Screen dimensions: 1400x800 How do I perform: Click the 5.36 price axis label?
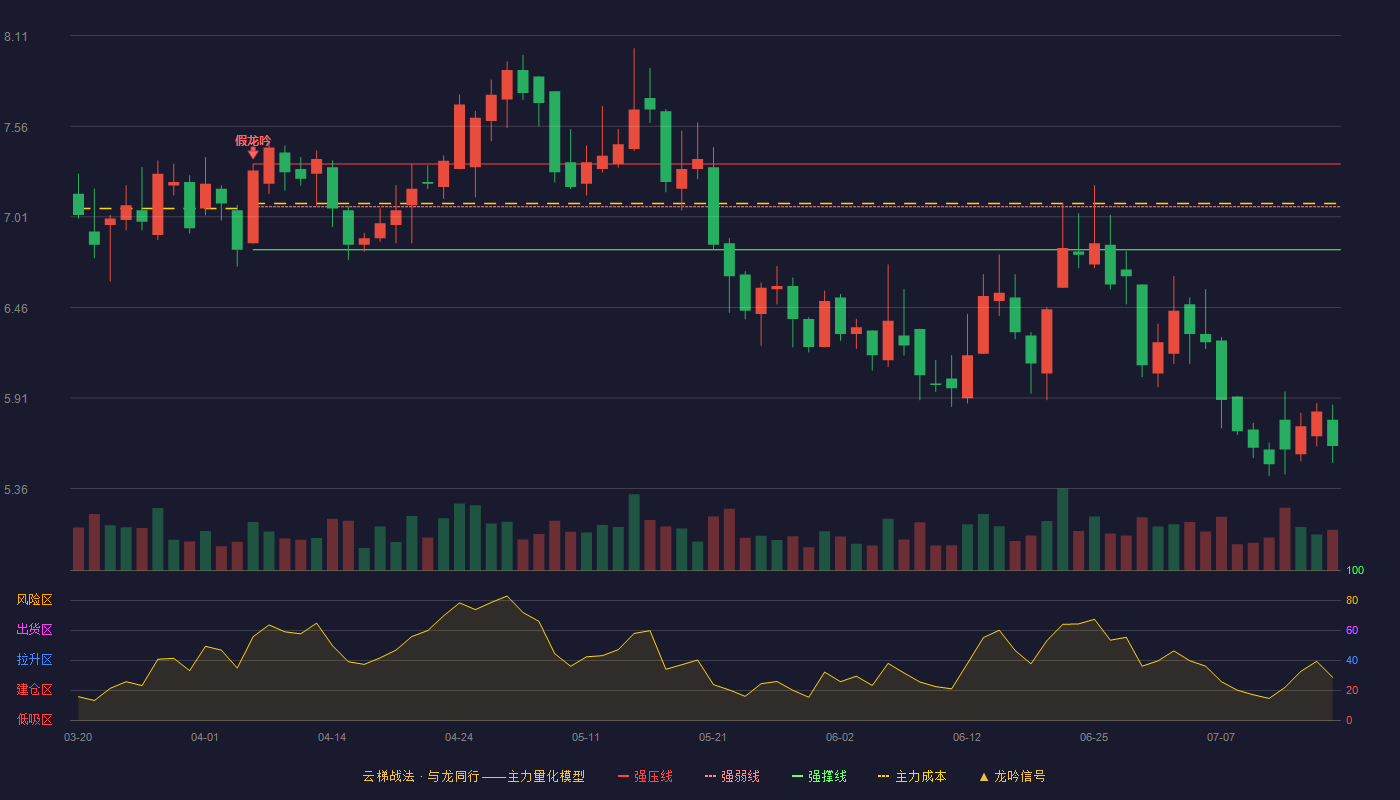(x=16, y=490)
